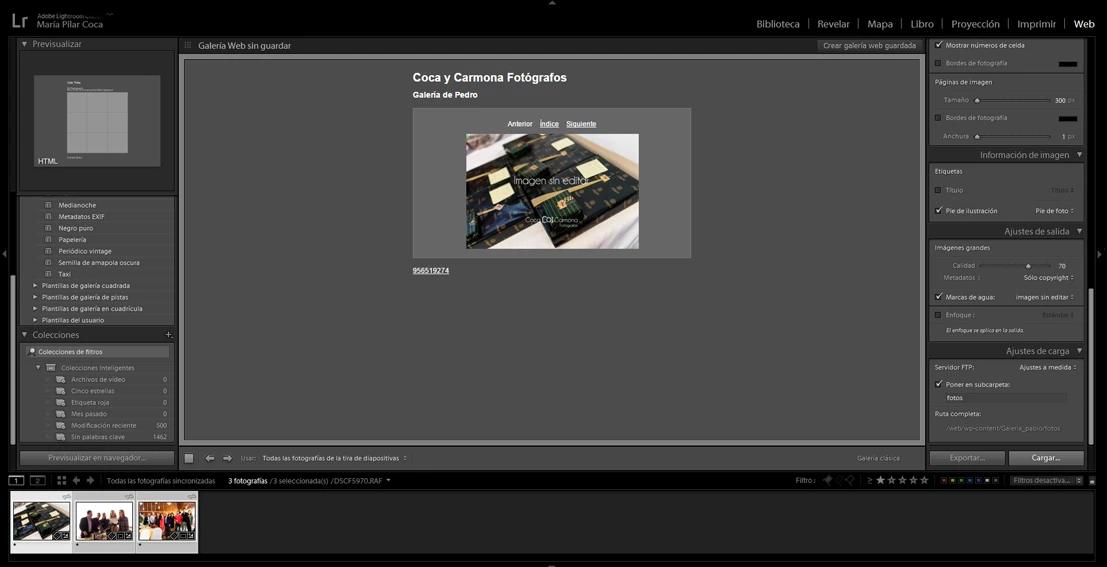Collapse Ajustes de carga panel
Screen dimensions: 1107x567
coord(1079,351)
